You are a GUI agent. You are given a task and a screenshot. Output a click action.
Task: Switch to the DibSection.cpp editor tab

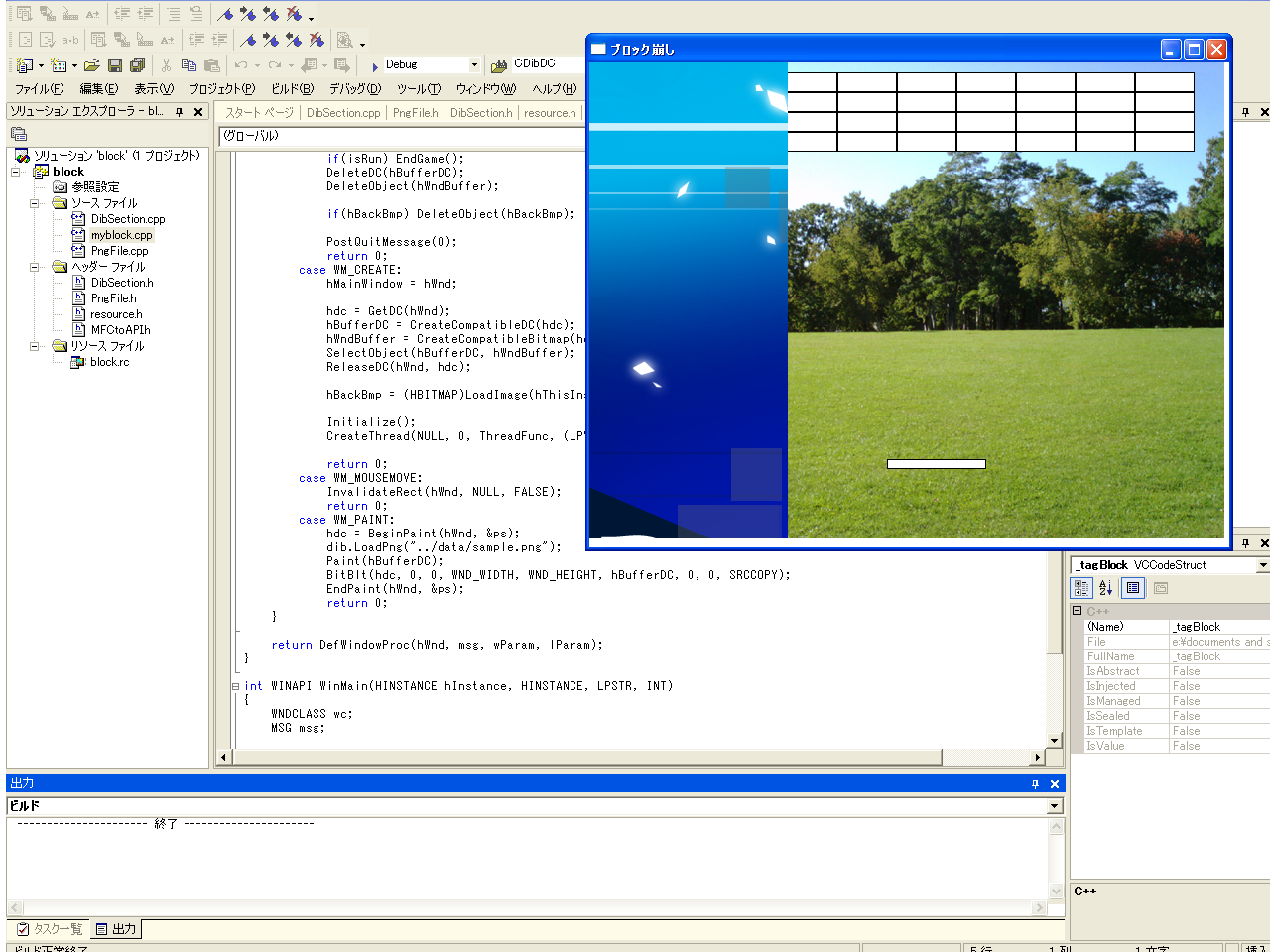[343, 113]
